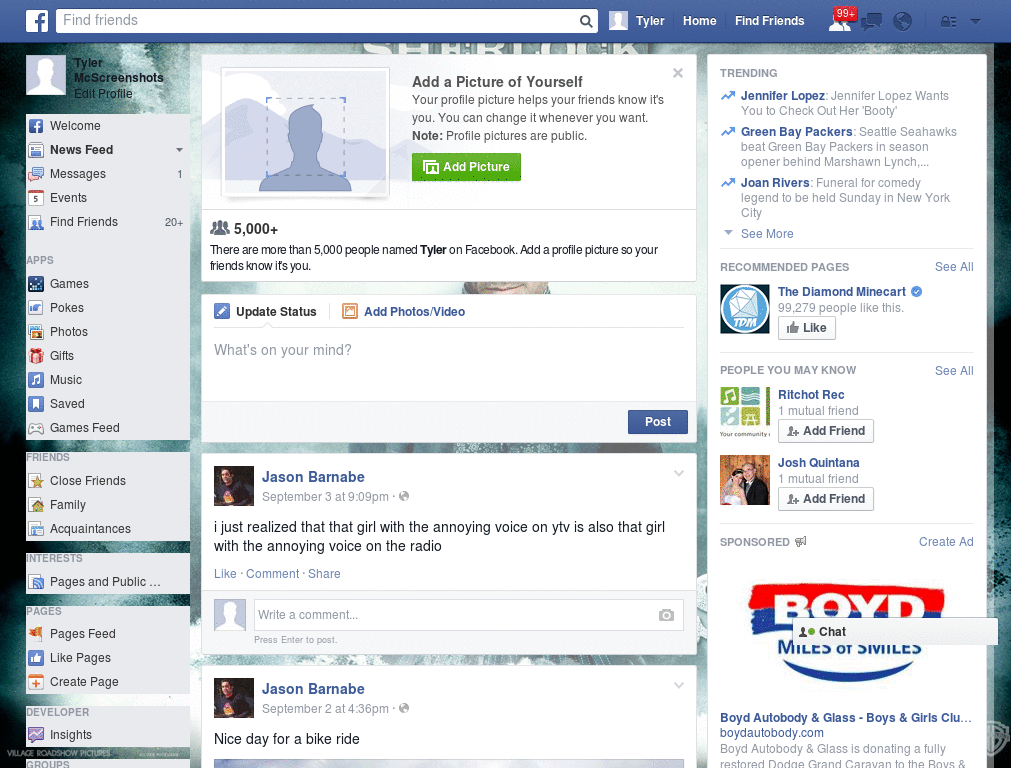Click See All for People You May Know
Viewport: 1024px width, 768px height.
point(954,371)
